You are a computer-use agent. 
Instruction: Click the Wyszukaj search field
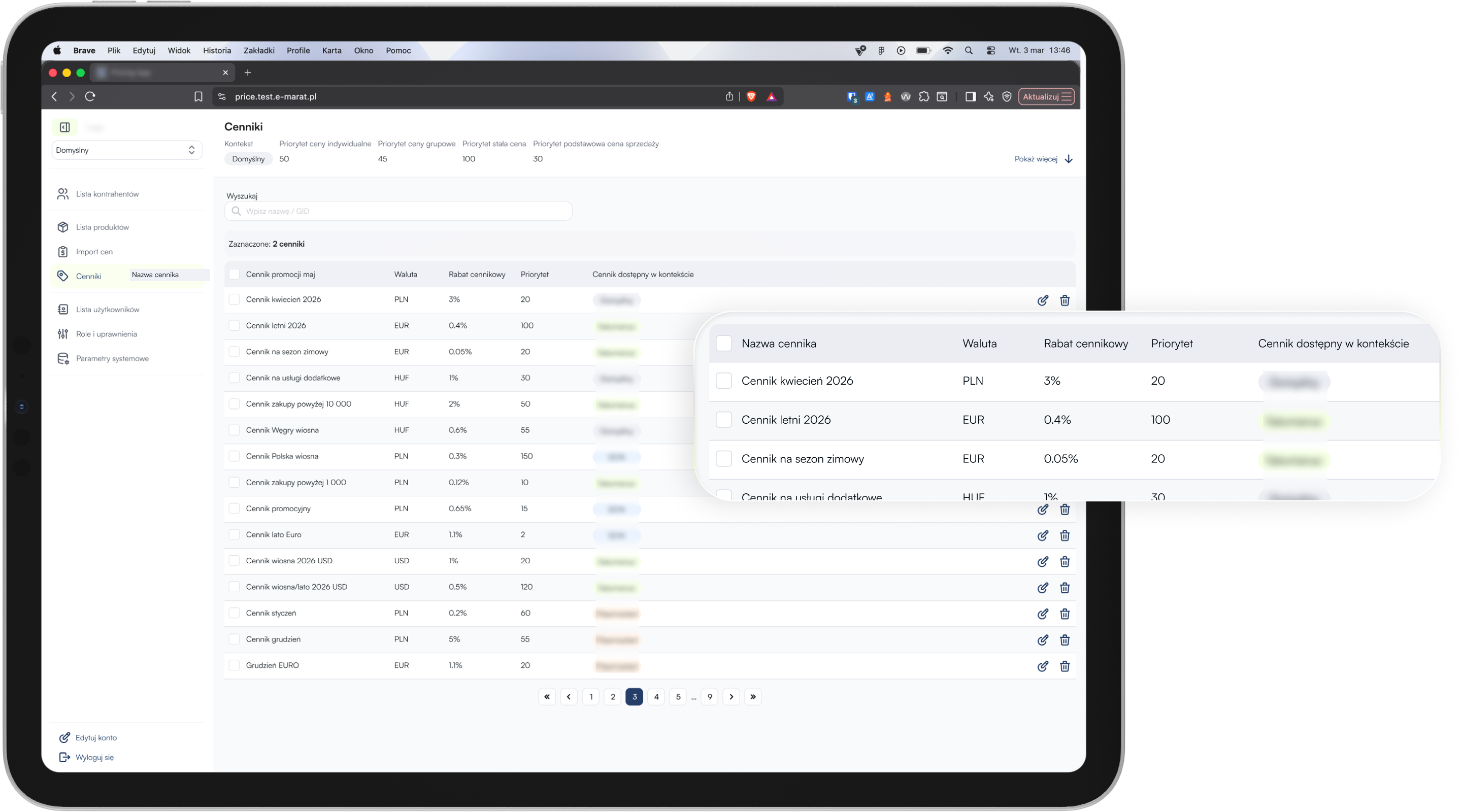tap(398, 211)
